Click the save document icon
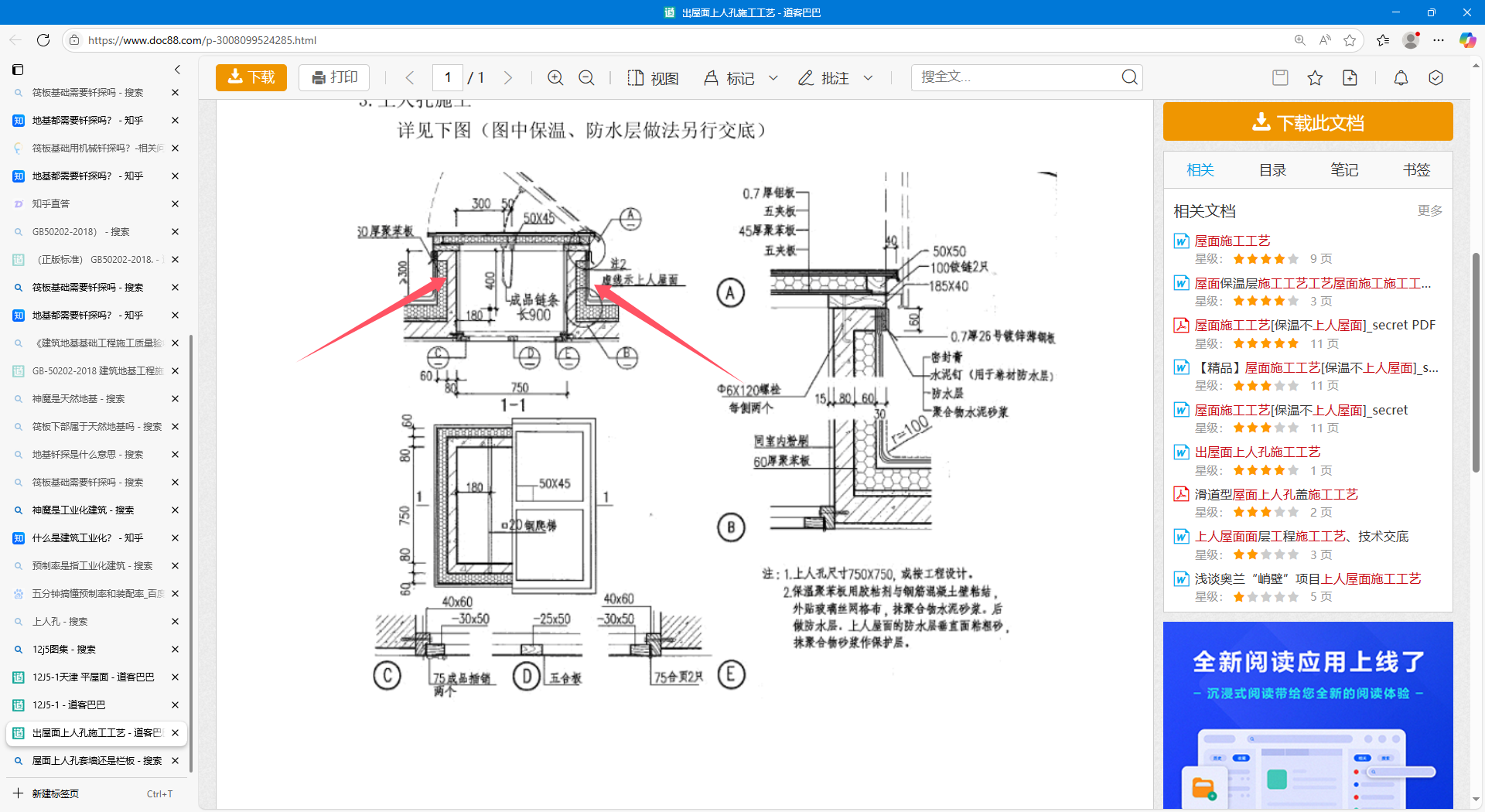The height and width of the screenshot is (812, 1485). [x=1280, y=77]
